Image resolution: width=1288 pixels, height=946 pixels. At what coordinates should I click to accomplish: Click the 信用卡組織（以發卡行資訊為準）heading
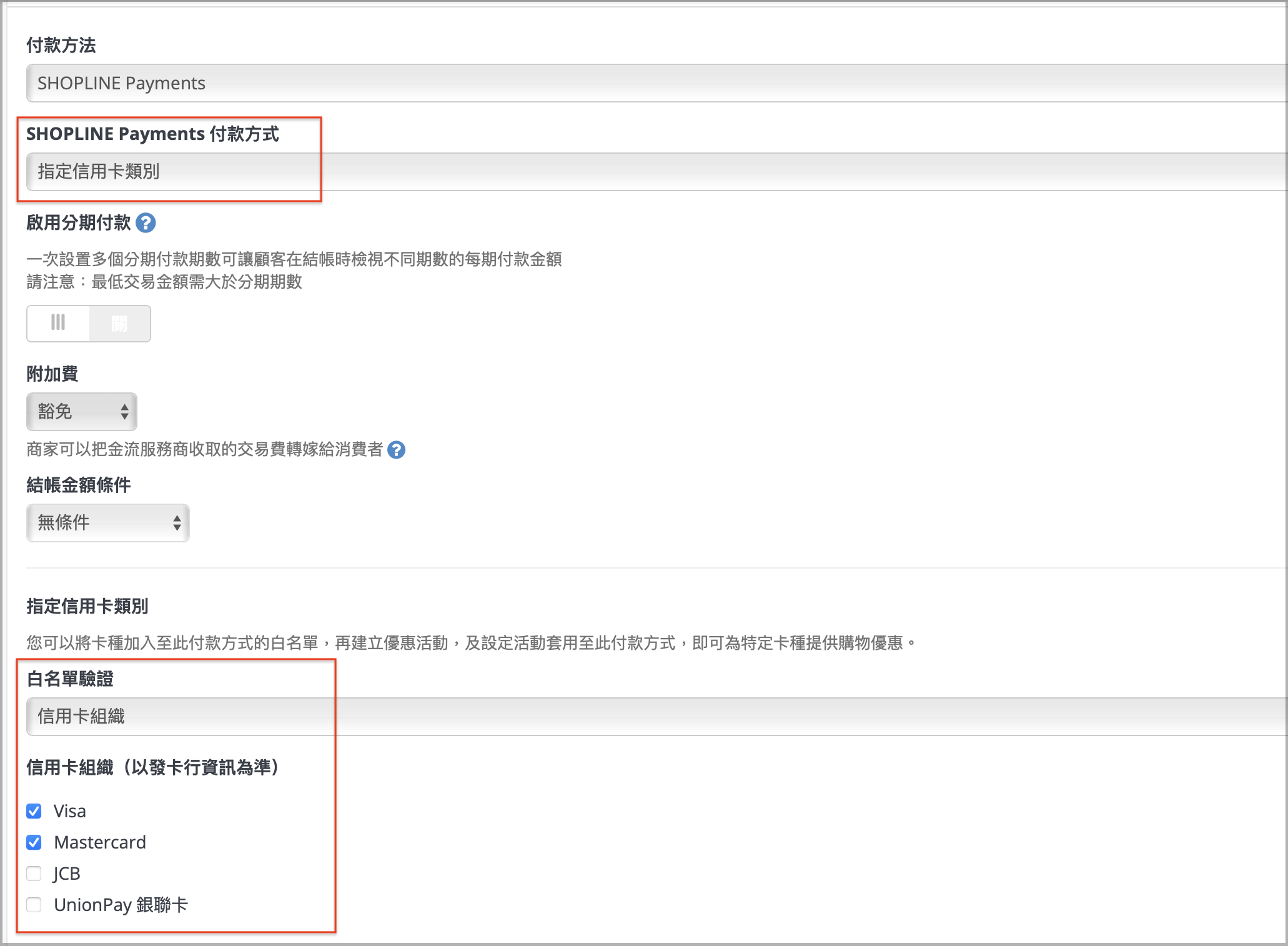(153, 767)
